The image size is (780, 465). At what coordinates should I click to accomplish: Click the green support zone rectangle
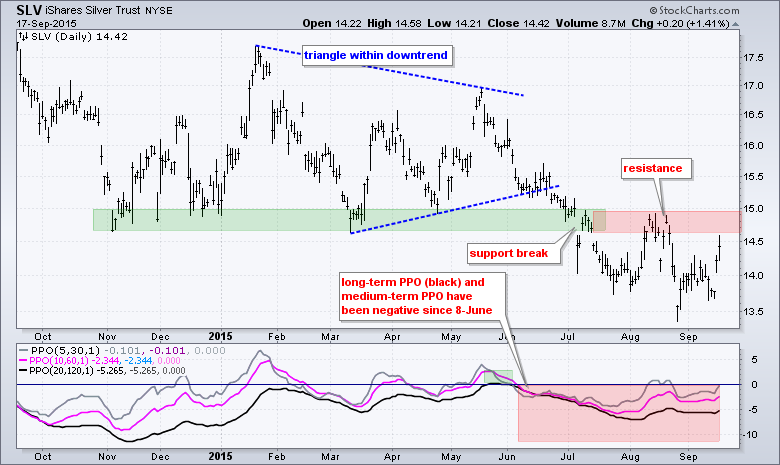click(349, 220)
